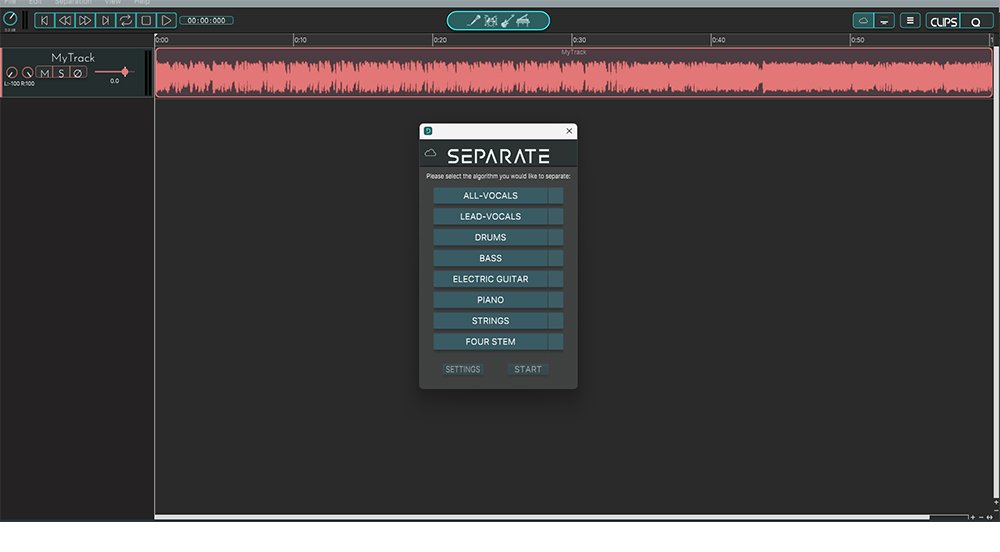Click the small box beside LEAD-VOCALS
The width and height of the screenshot is (1000, 552).
point(555,217)
